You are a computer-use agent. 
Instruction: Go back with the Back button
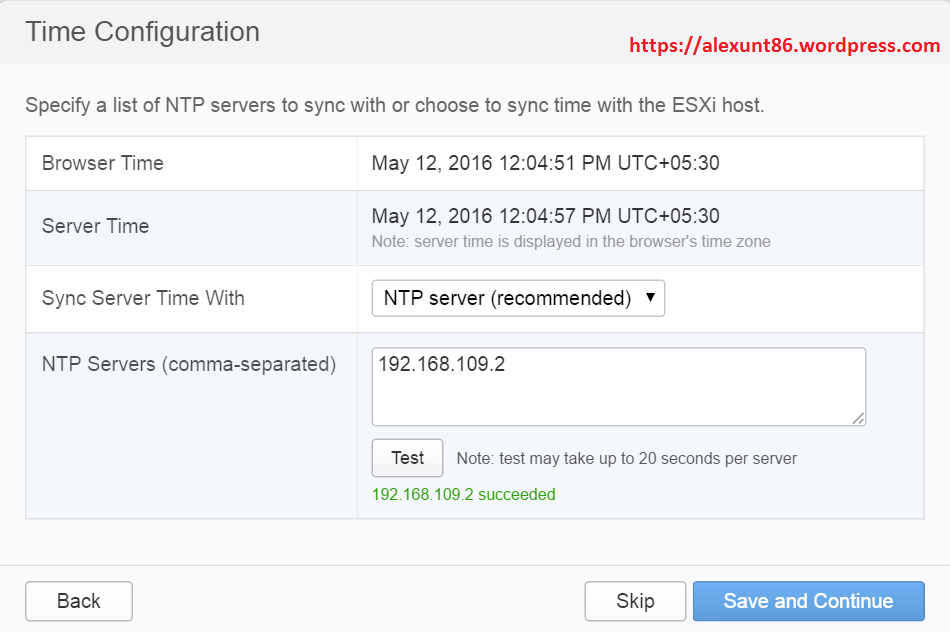tap(79, 601)
